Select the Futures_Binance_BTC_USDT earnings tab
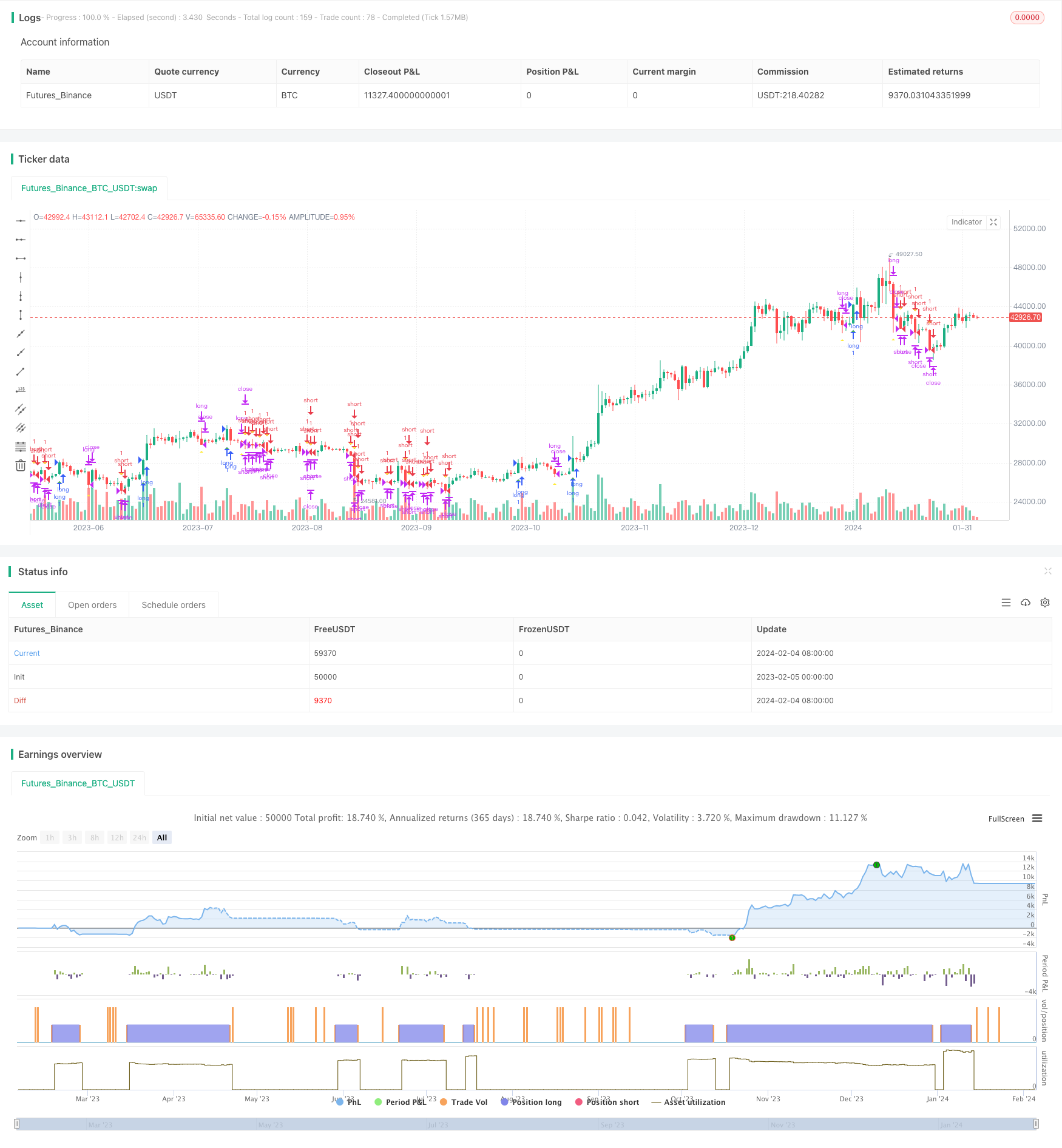The image size is (1062, 1148). (78, 783)
